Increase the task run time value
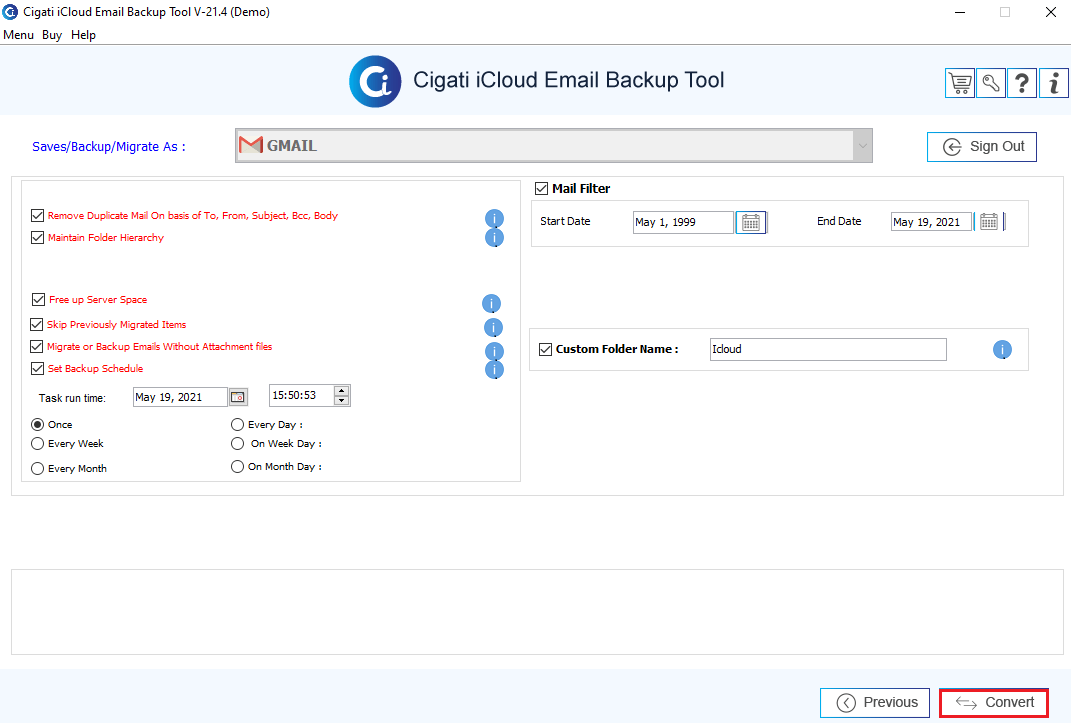This screenshot has width=1071, height=723. [342, 391]
